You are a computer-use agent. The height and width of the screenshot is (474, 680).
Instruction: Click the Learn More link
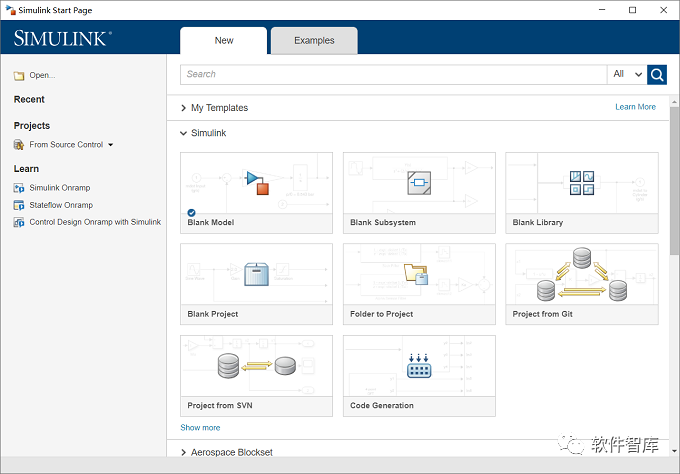point(635,107)
